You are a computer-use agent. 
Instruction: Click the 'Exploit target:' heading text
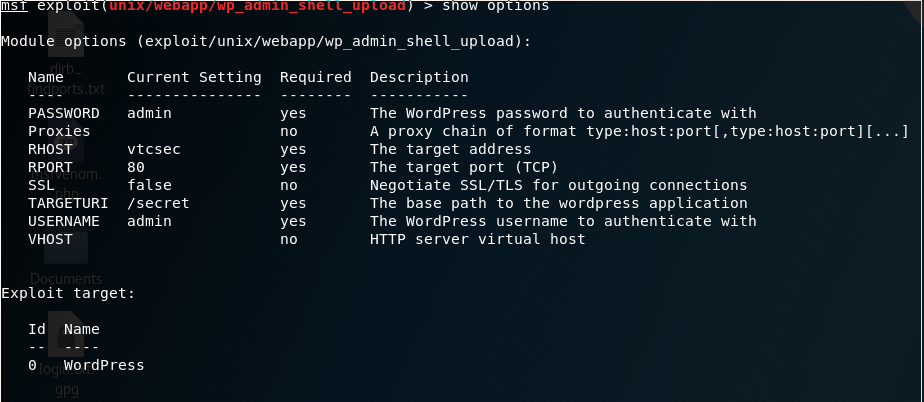[x=68, y=293]
